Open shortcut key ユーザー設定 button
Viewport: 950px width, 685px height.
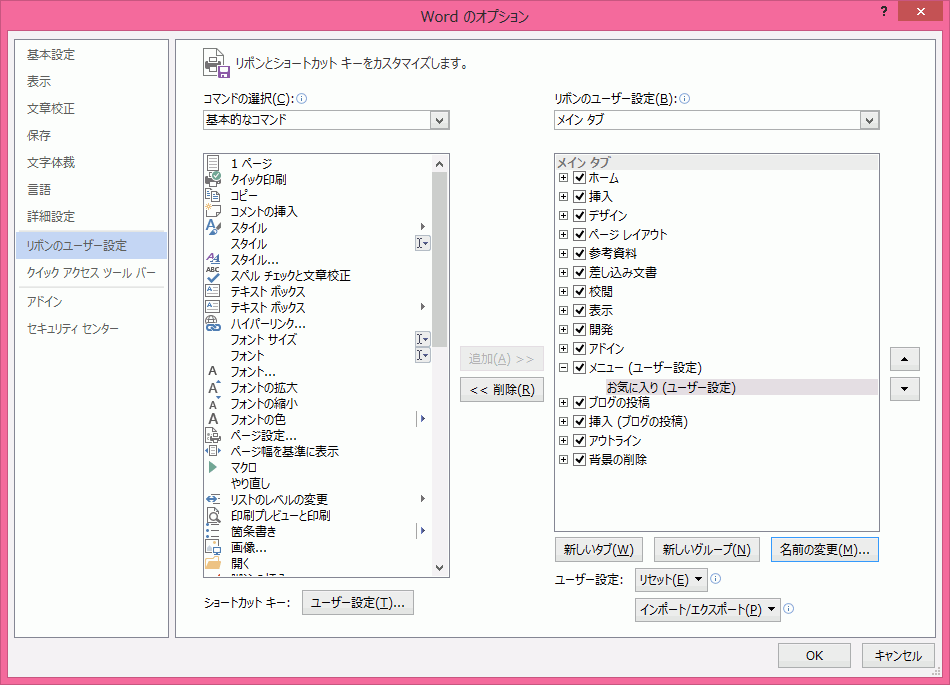point(358,603)
